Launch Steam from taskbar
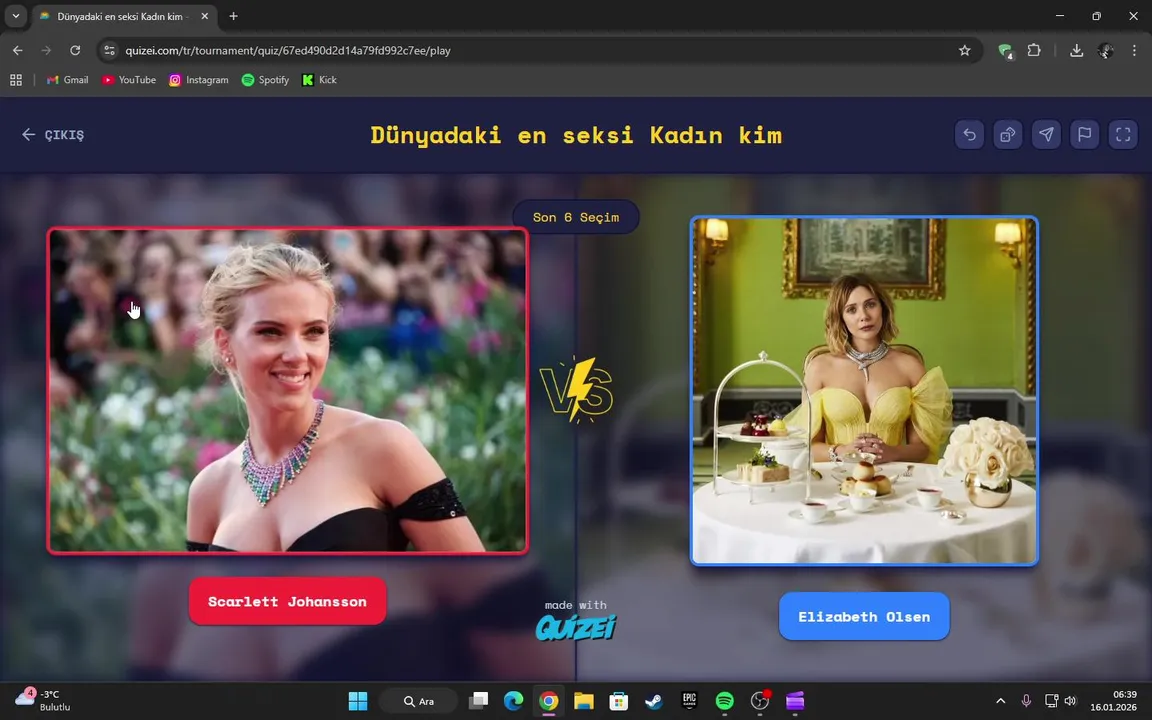This screenshot has width=1152, height=720. click(x=654, y=701)
